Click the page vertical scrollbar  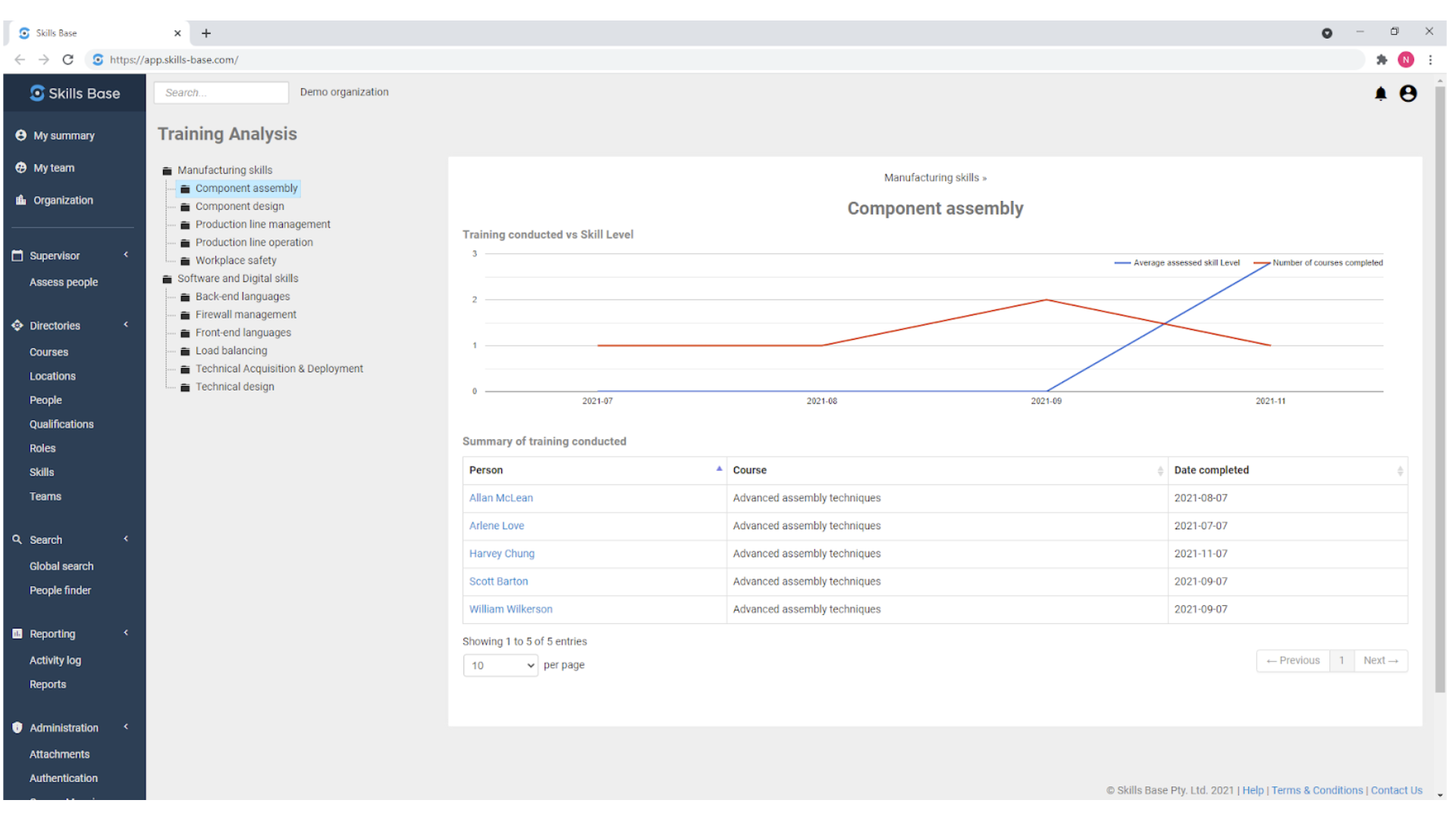[1439, 379]
